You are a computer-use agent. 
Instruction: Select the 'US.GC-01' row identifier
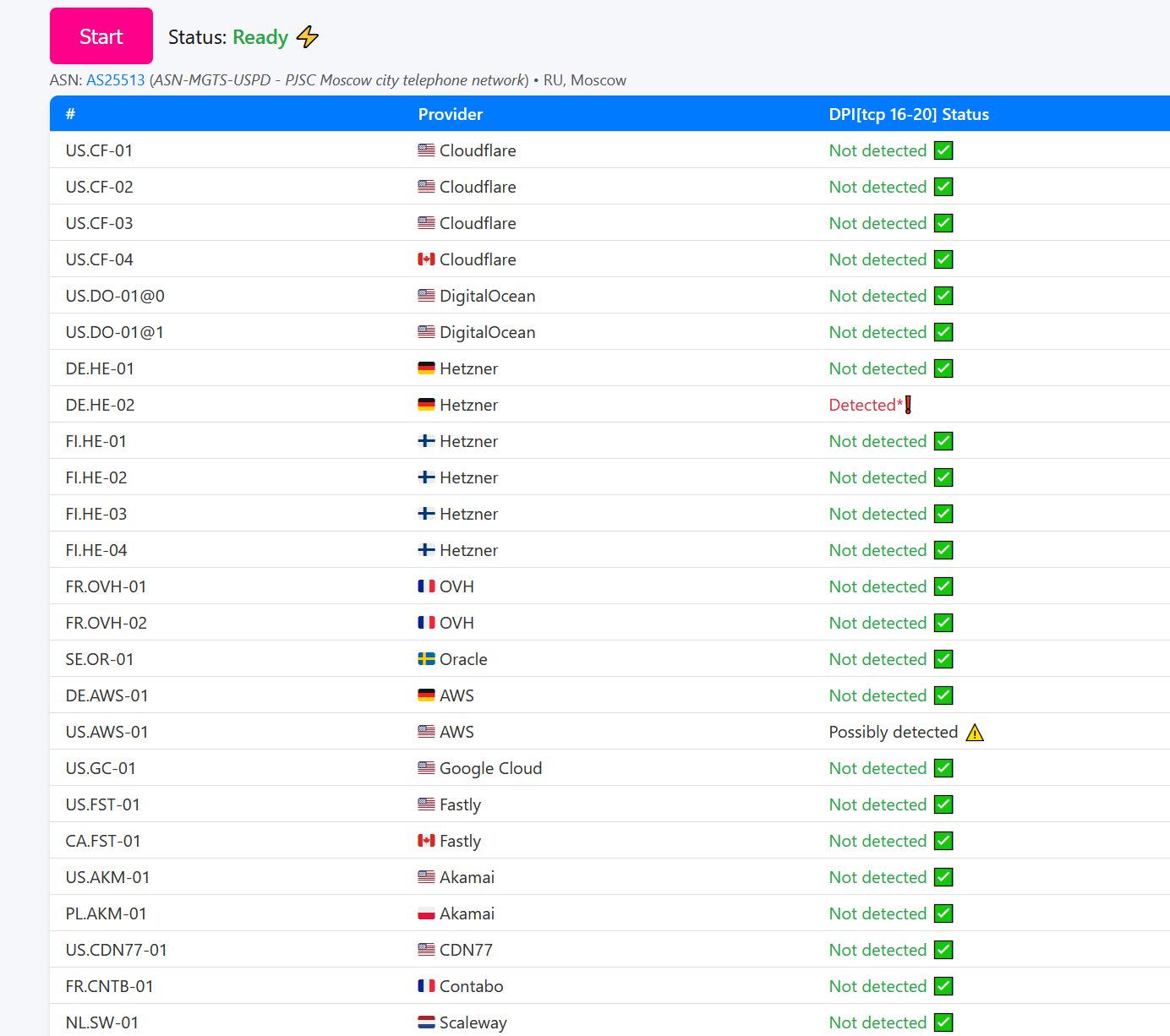point(101,768)
